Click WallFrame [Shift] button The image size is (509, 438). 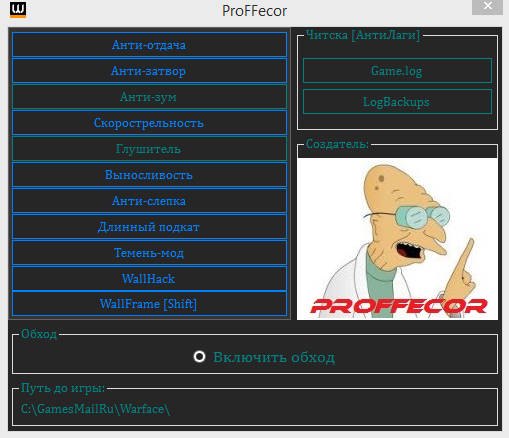pos(149,304)
